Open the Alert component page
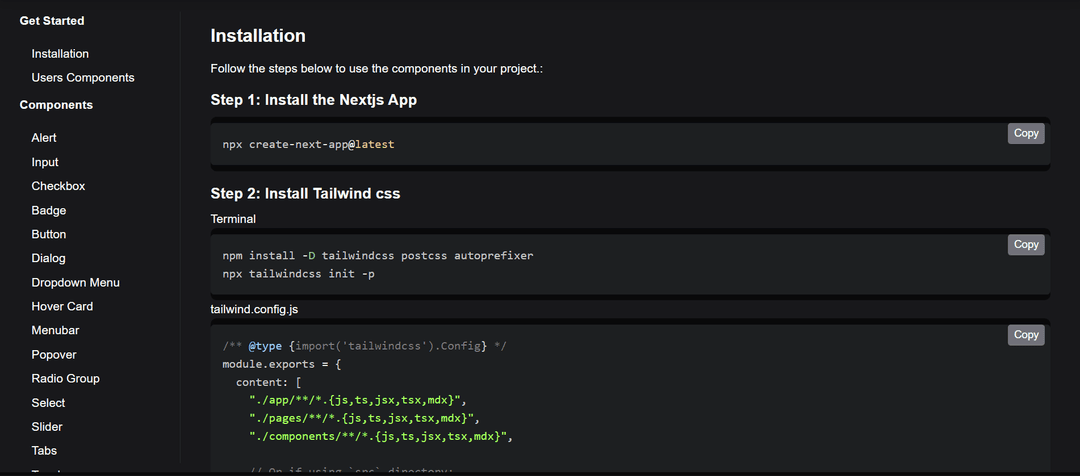The image size is (1080, 476). [44, 138]
